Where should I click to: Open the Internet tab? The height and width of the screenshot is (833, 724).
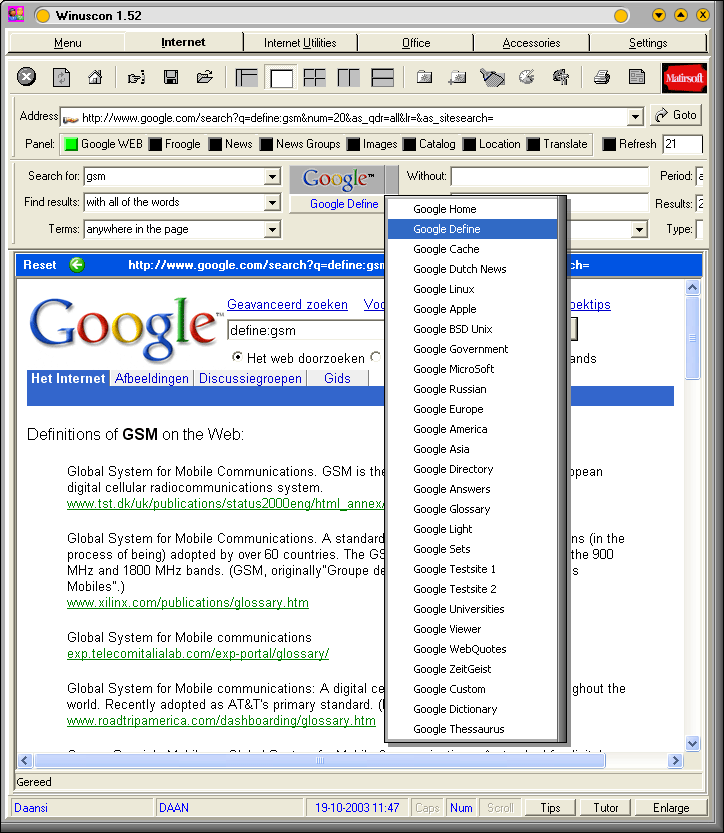(x=183, y=42)
